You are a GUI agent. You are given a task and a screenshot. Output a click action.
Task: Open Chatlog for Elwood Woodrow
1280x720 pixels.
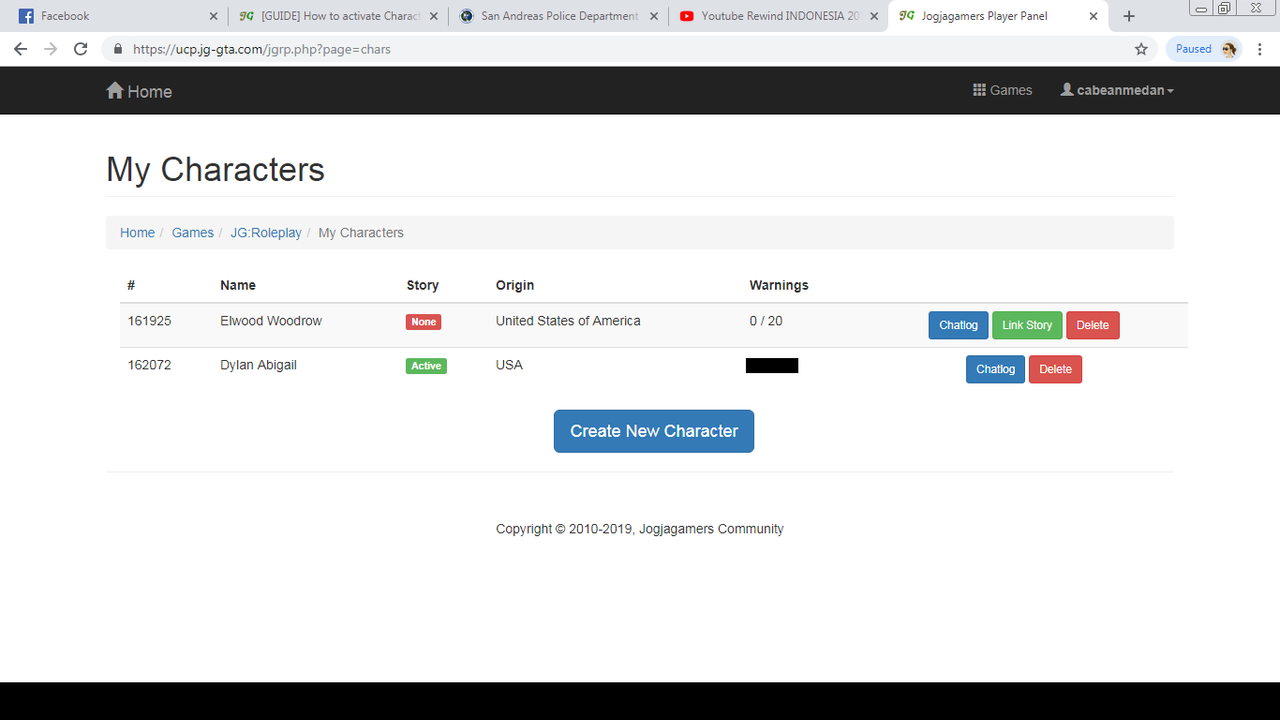pyautogui.click(x=958, y=325)
